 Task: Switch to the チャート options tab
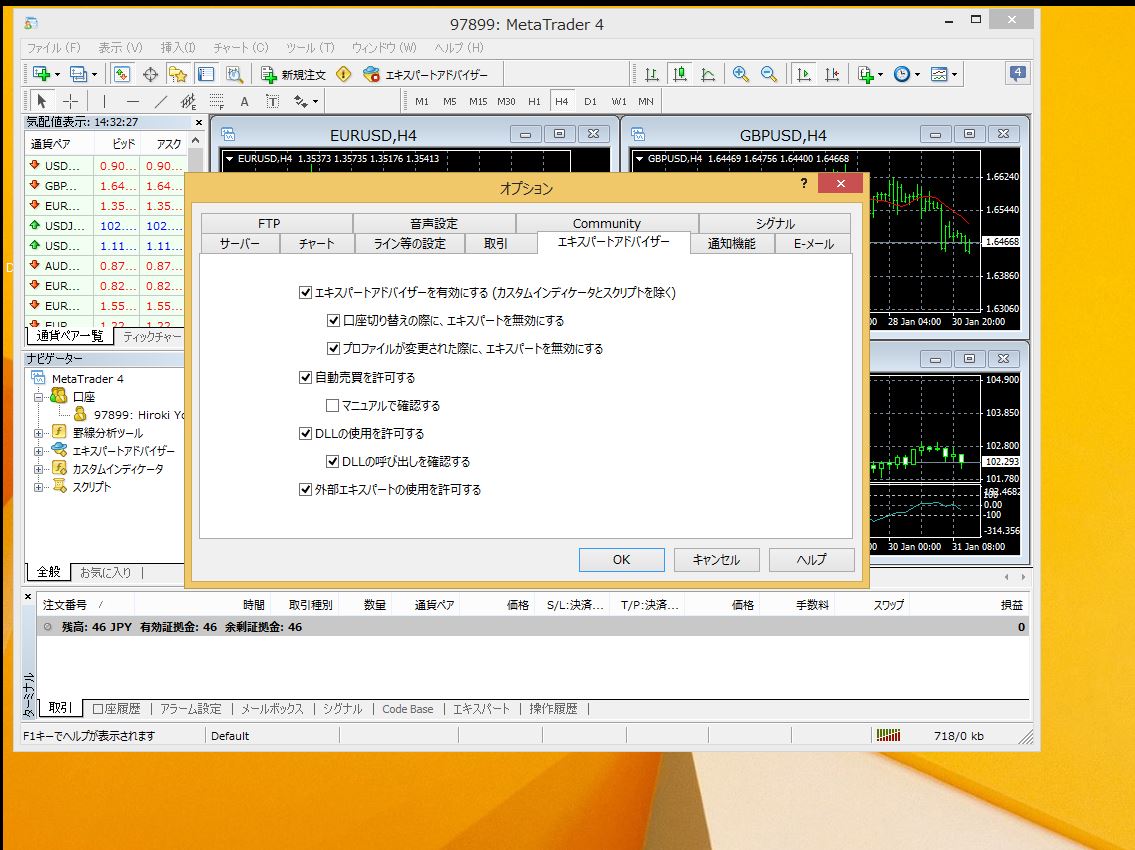(x=317, y=244)
